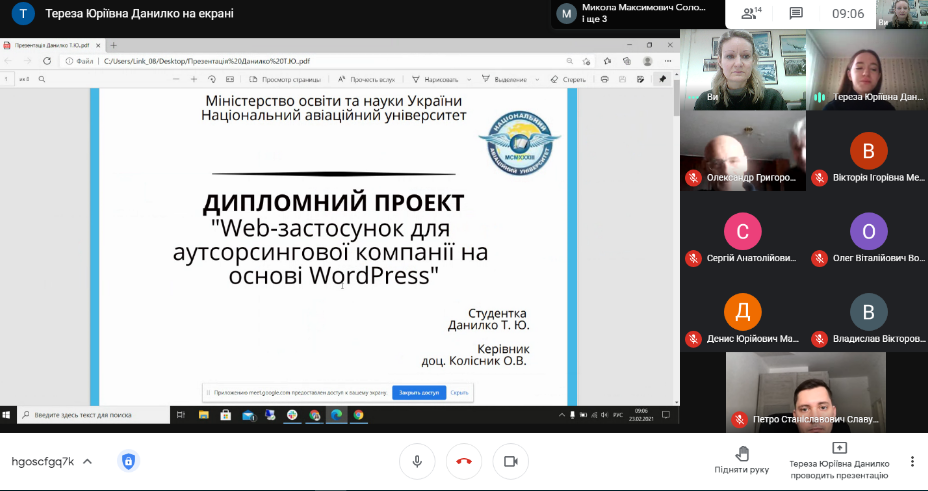Open Task View on the Windows taskbar
Image resolution: width=928 pixels, height=491 pixels.
(x=182, y=415)
